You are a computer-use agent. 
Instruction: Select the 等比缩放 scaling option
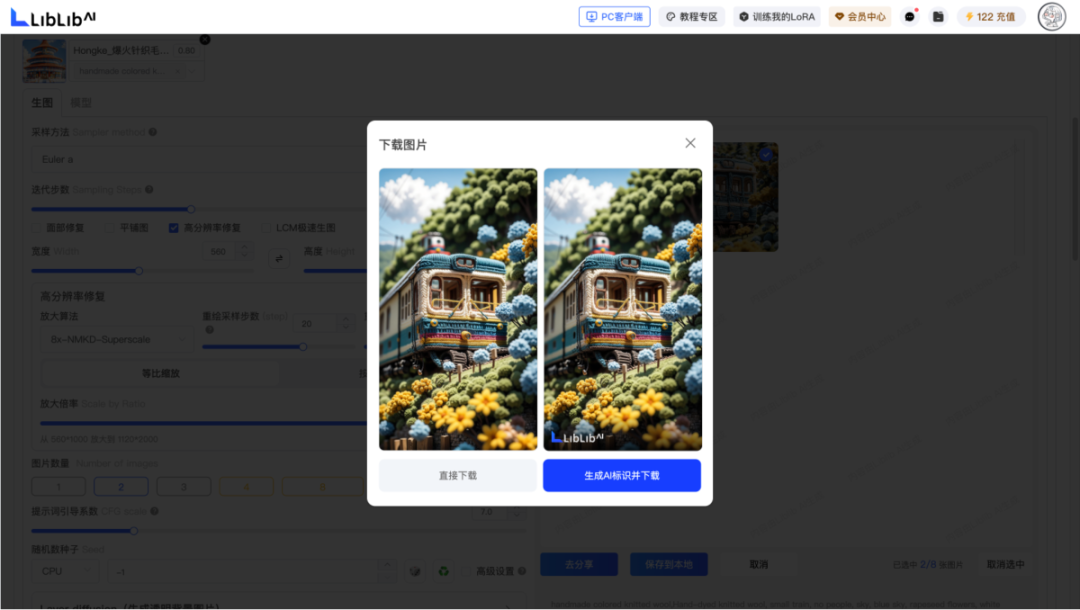(160, 374)
